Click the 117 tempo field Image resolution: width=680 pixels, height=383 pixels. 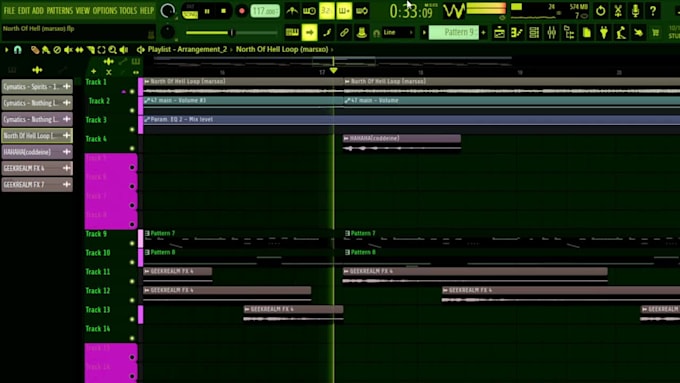(265, 11)
